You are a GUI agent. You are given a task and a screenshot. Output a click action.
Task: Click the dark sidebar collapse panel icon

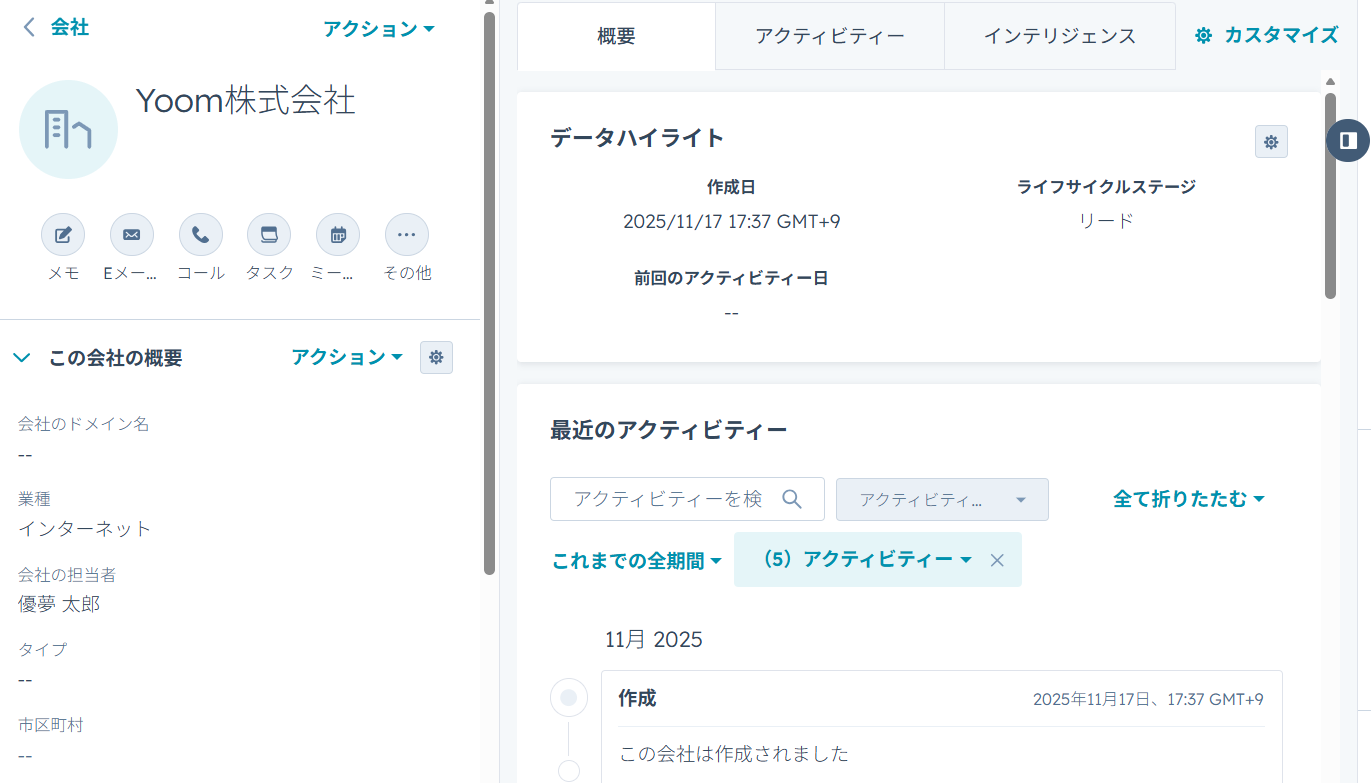point(1348,140)
